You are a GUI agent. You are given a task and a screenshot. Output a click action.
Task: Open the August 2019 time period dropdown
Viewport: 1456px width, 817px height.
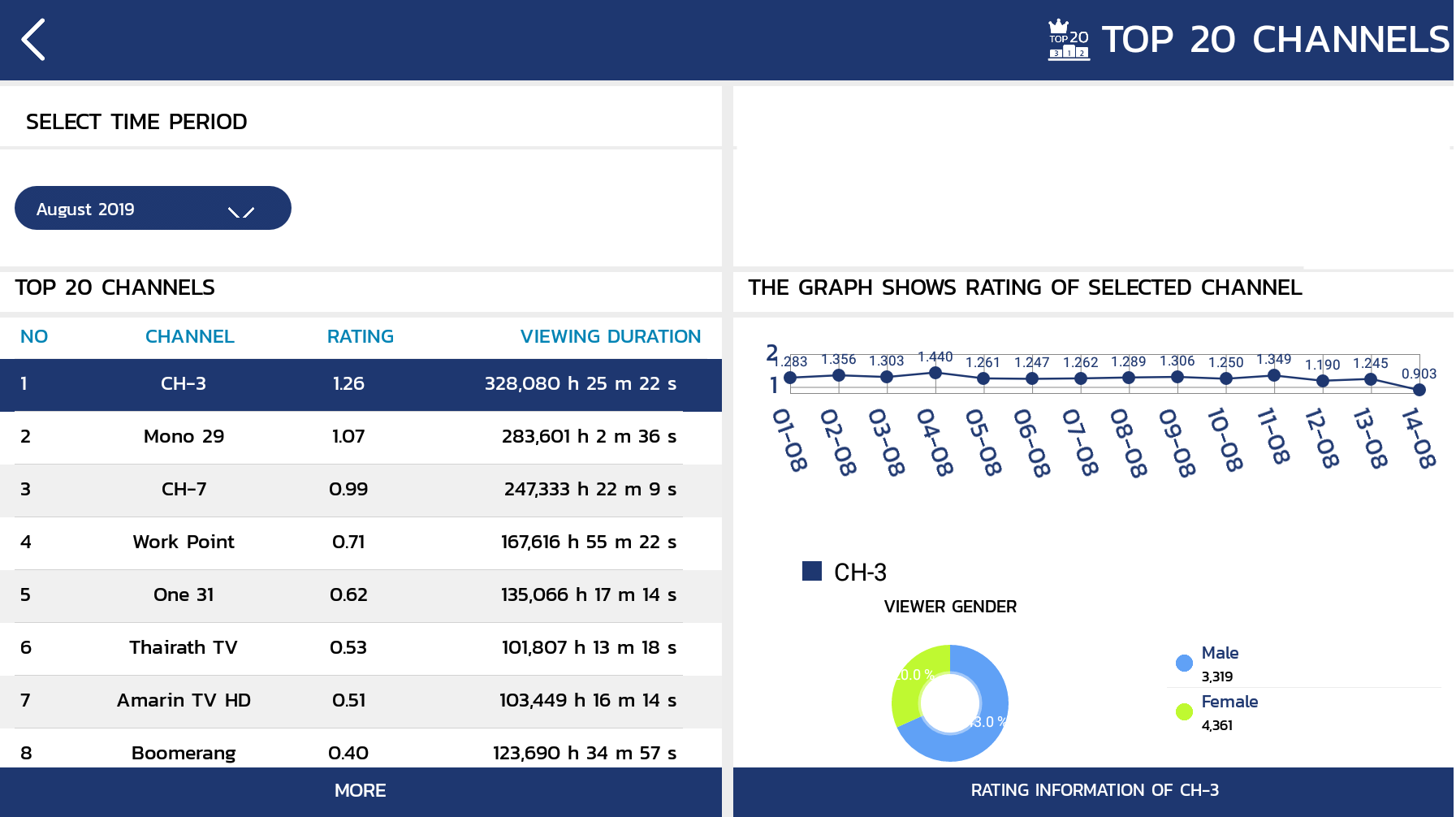tap(153, 208)
